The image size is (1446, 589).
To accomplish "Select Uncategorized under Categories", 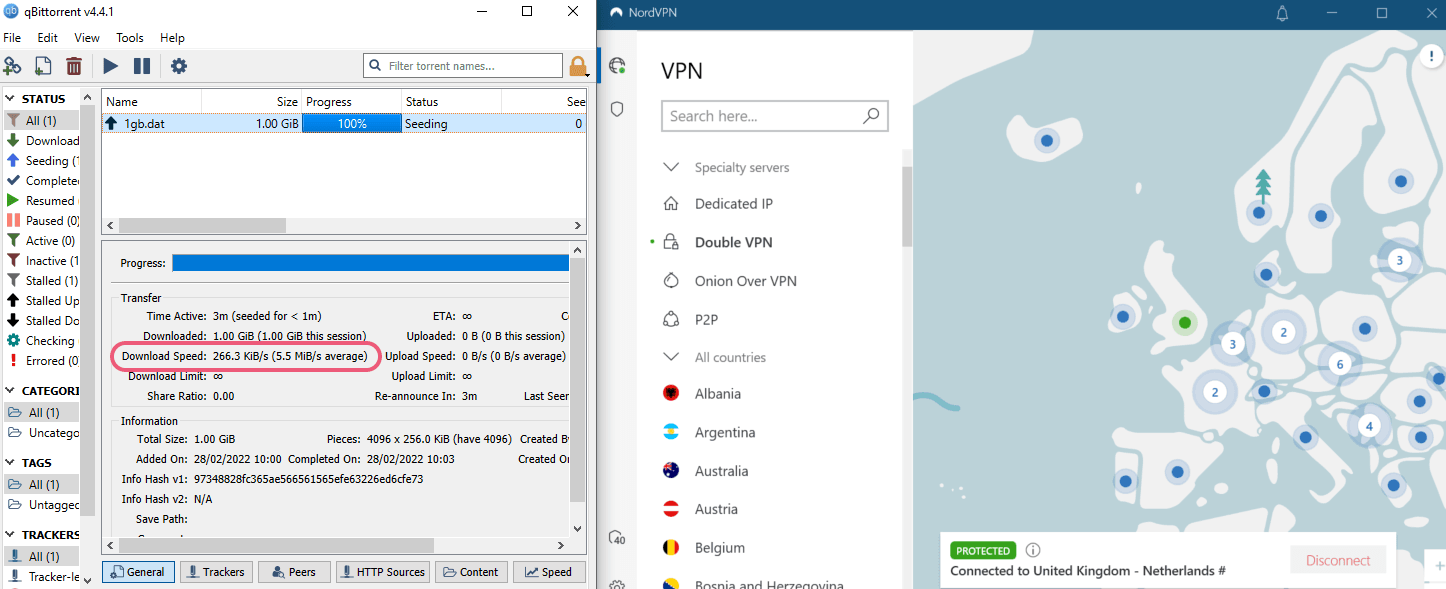I will [x=41, y=433].
